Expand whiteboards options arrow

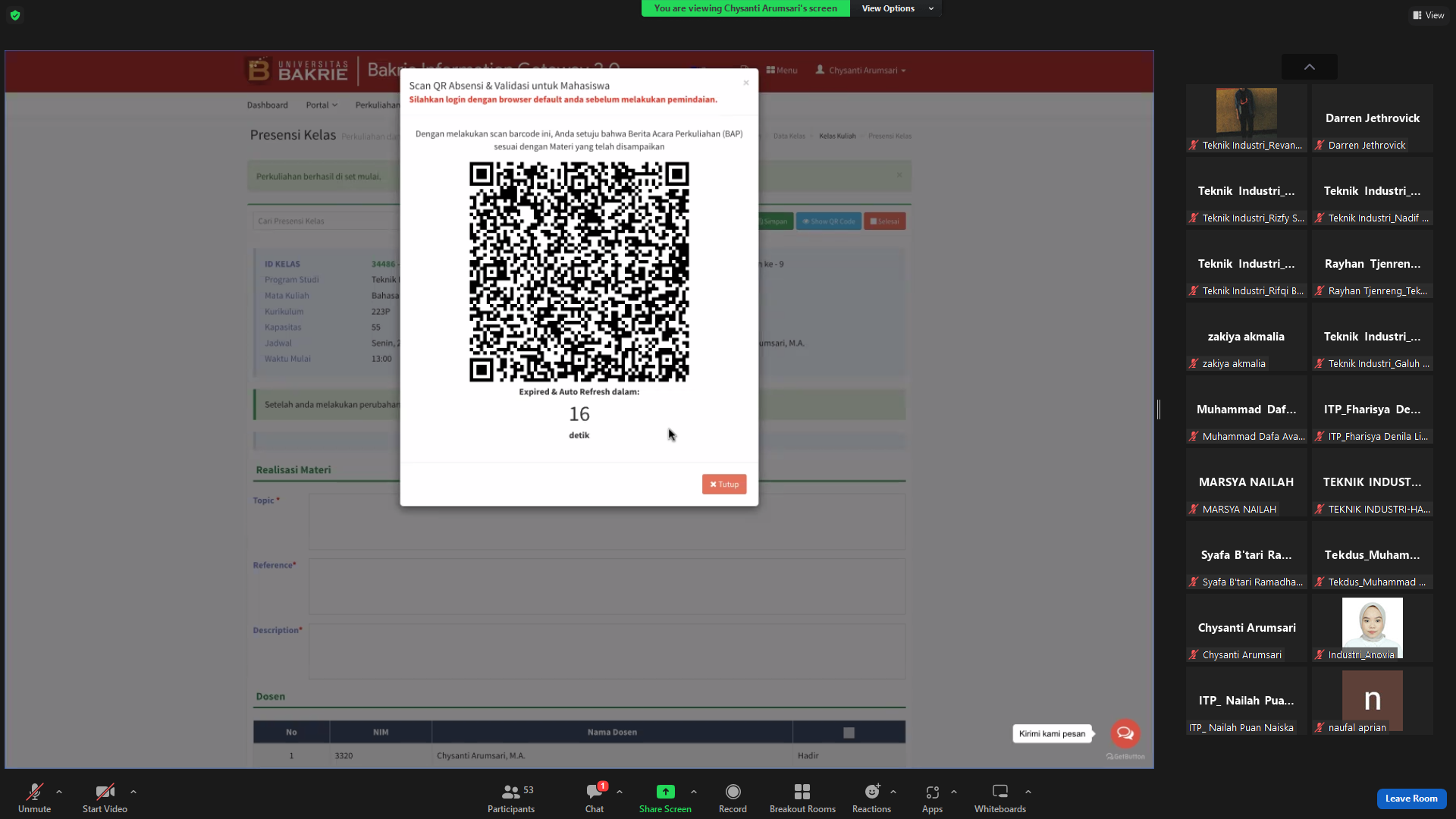coord(1028,792)
